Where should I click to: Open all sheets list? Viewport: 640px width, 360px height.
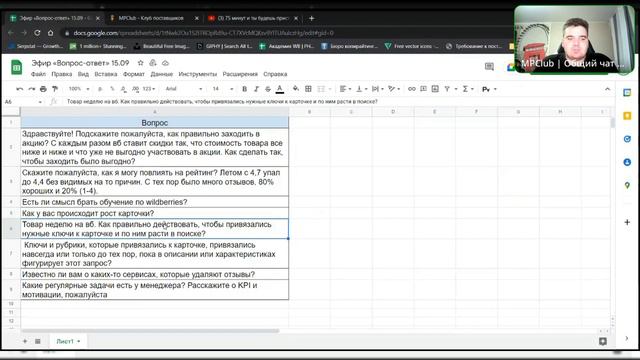38,341
